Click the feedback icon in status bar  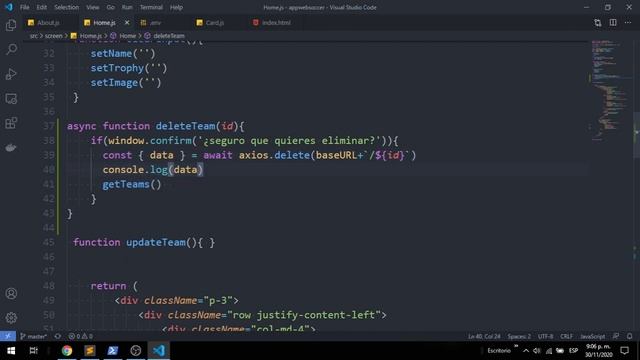[616, 336]
